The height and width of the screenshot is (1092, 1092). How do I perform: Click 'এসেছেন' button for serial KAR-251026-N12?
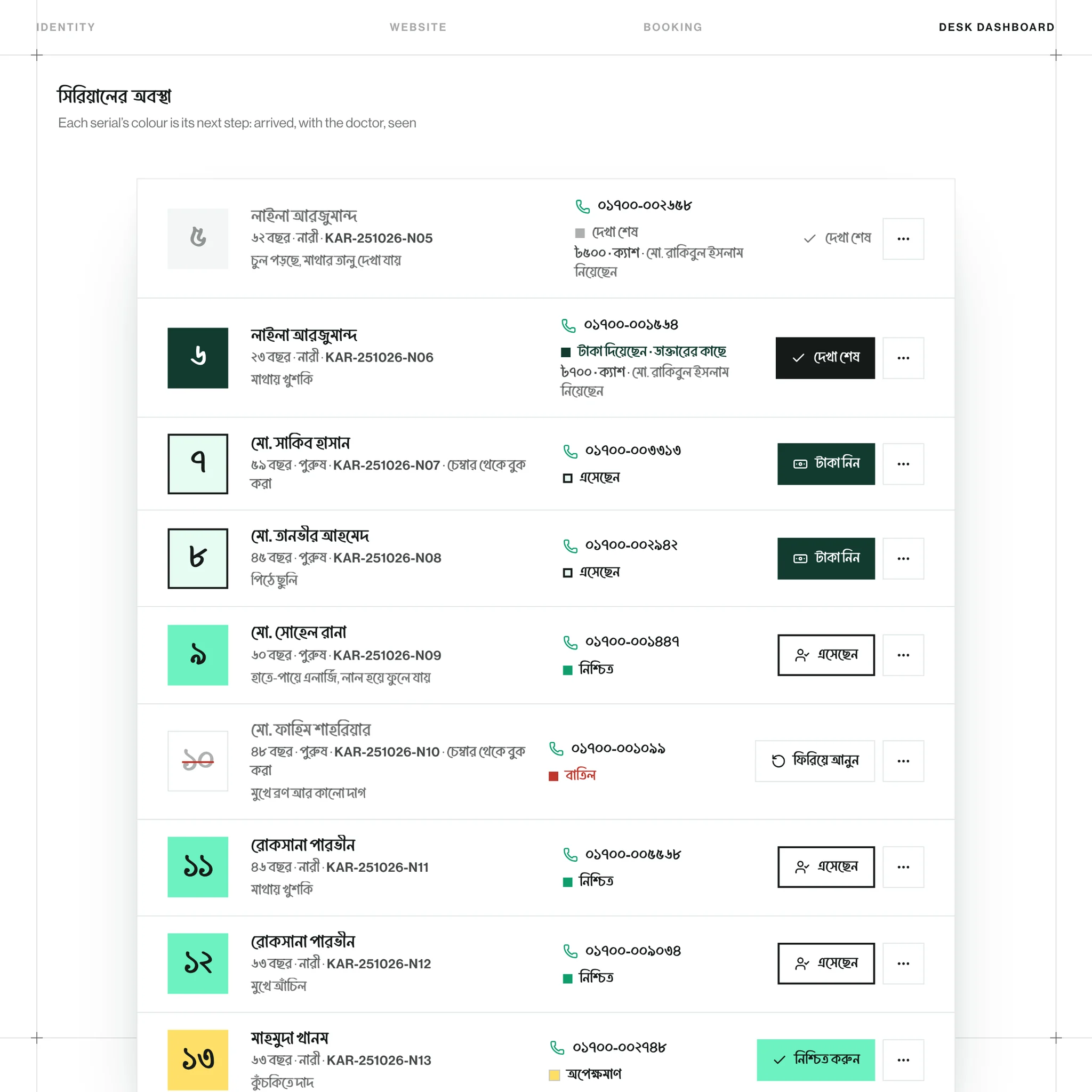[826, 963]
